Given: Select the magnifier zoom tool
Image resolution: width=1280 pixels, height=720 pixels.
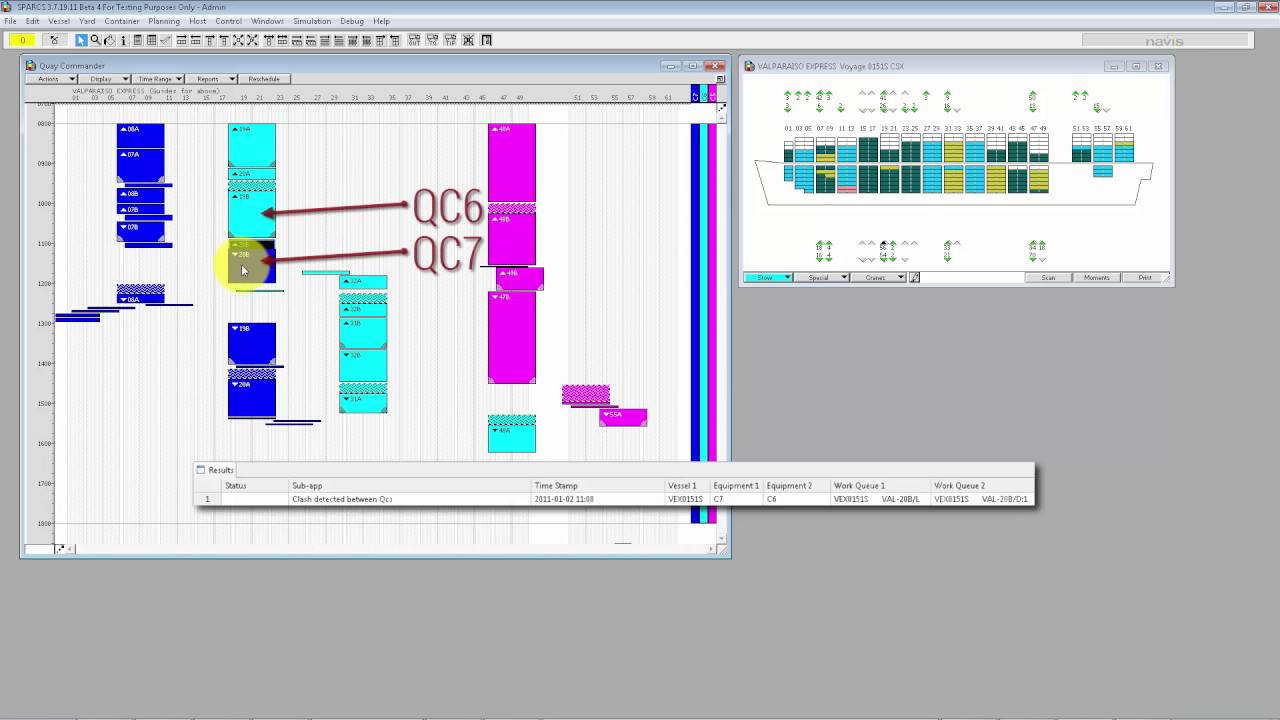Looking at the screenshot, I should (x=95, y=40).
